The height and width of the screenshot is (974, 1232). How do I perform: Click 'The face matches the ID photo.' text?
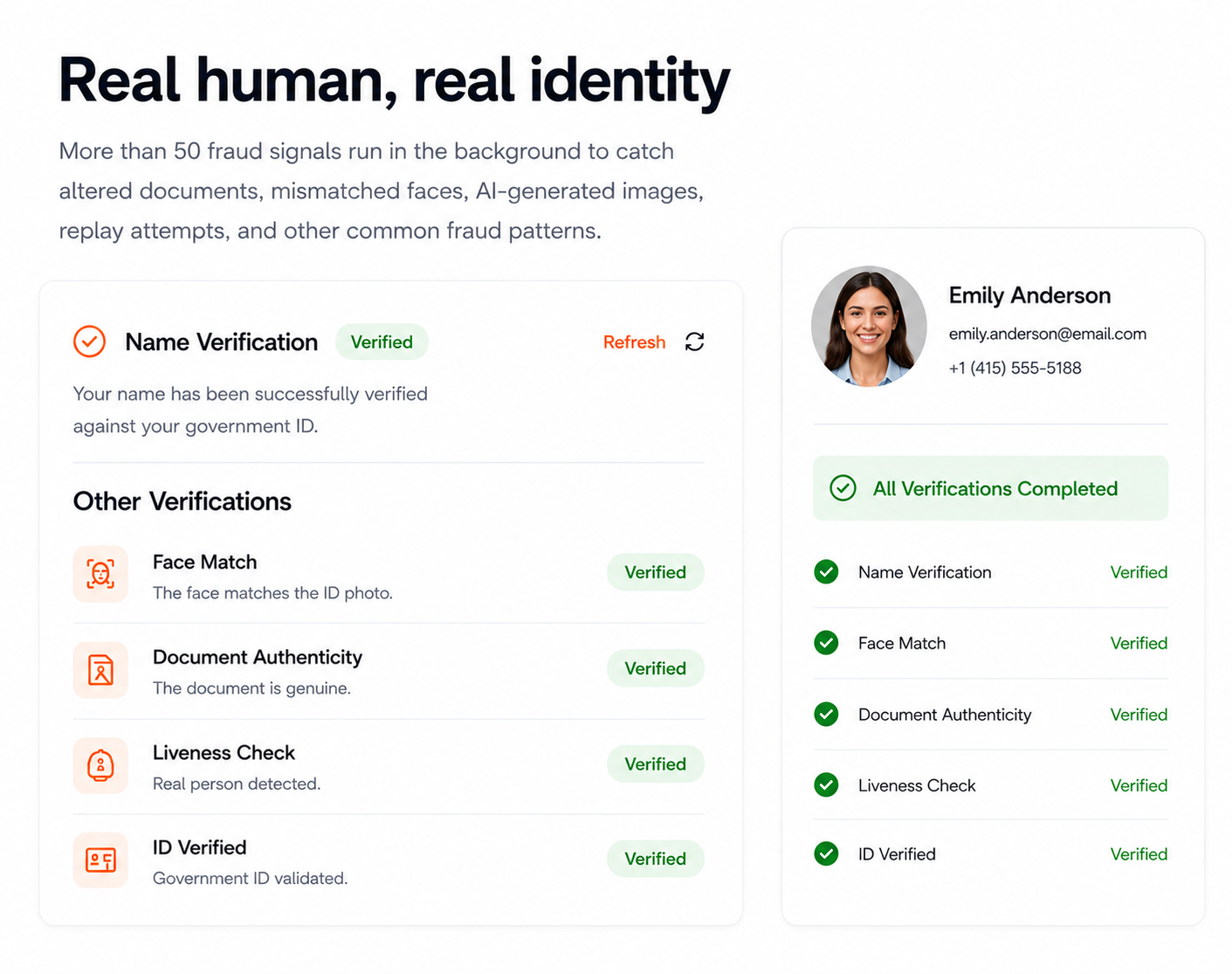(x=272, y=593)
